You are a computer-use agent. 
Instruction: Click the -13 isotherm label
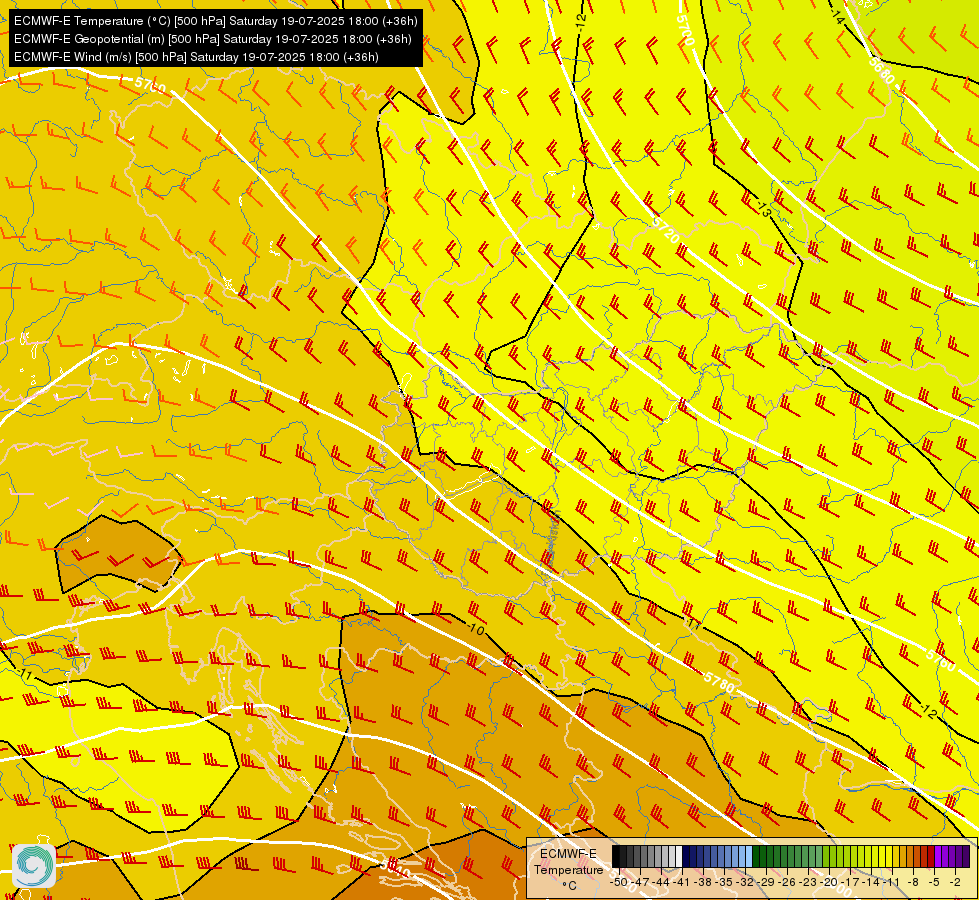pyautogui.click(x=763, y=209)
